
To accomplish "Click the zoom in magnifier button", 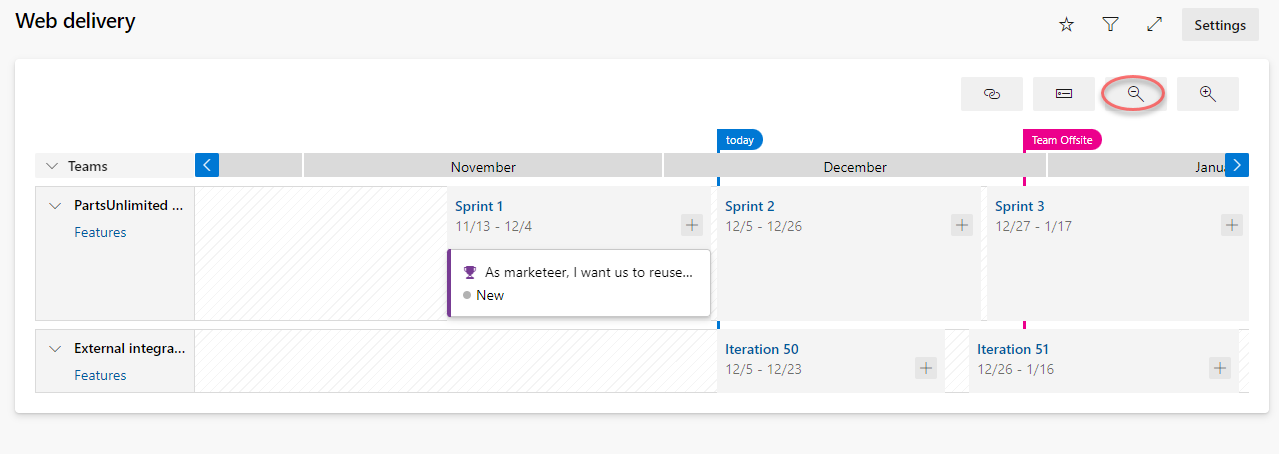I will click(1207, 93).
